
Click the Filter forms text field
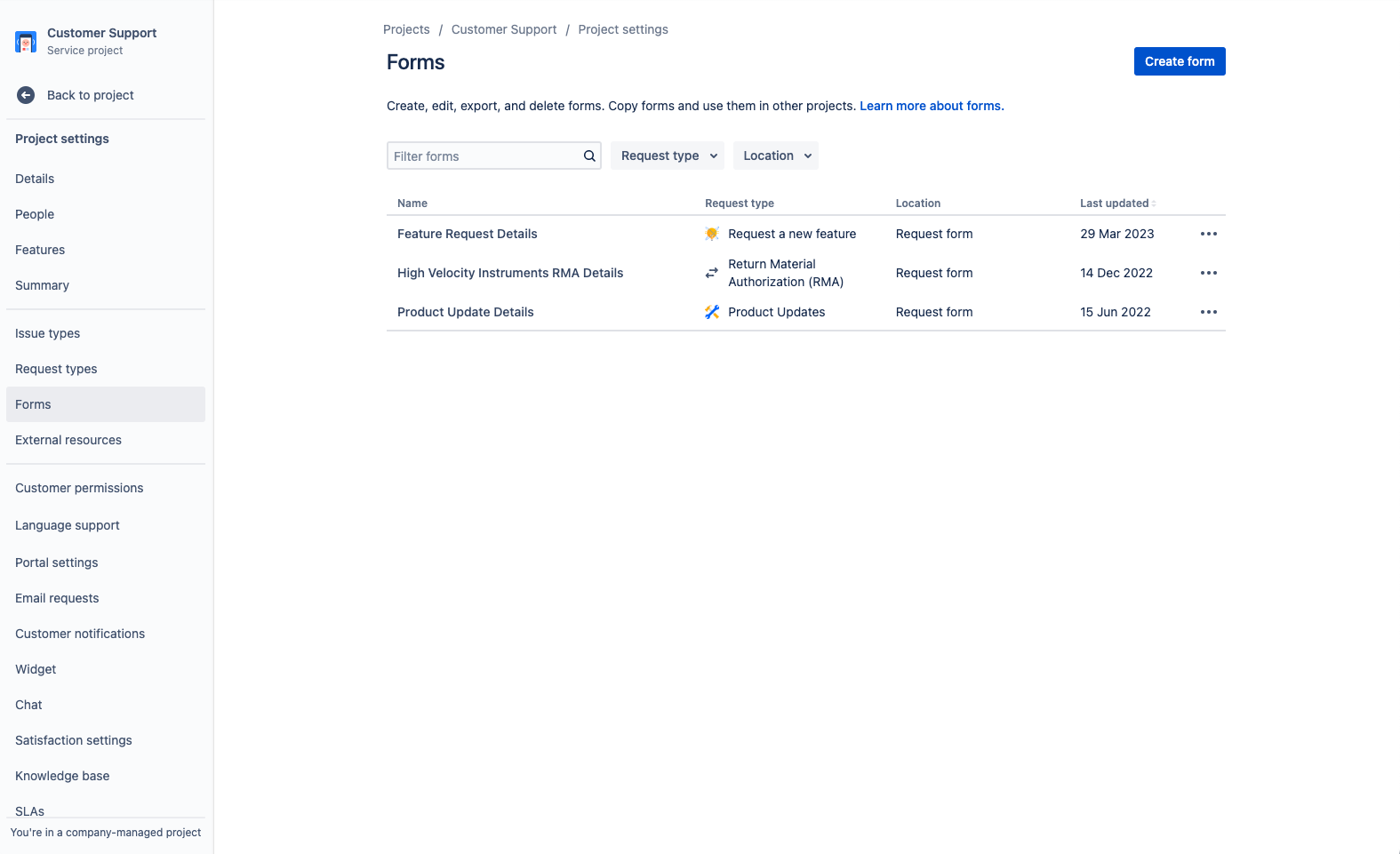pos(484,156)
